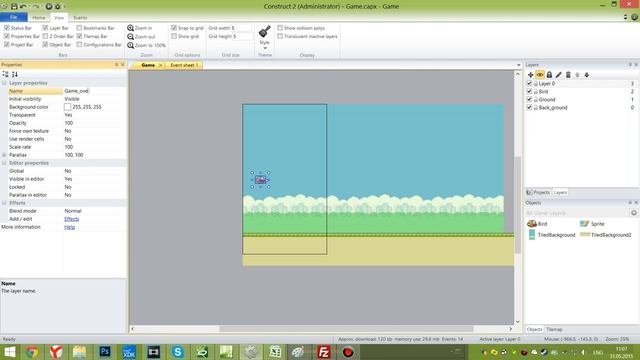Collapse the Layer properties section

(4, 83)
